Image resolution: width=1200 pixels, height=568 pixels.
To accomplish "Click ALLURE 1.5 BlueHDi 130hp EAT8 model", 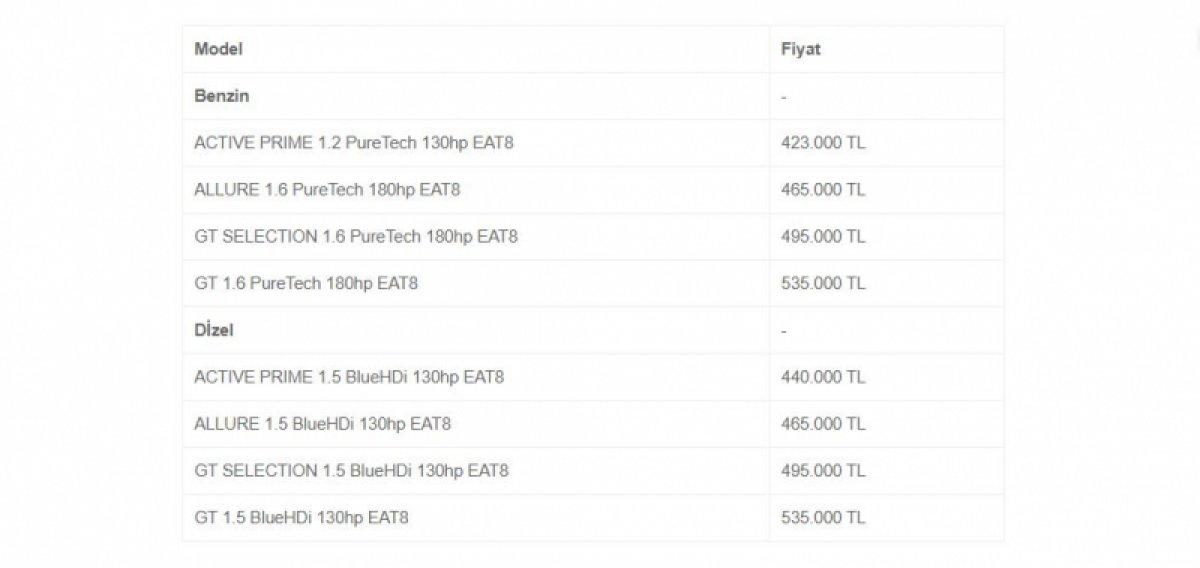I will click(322, 424).
